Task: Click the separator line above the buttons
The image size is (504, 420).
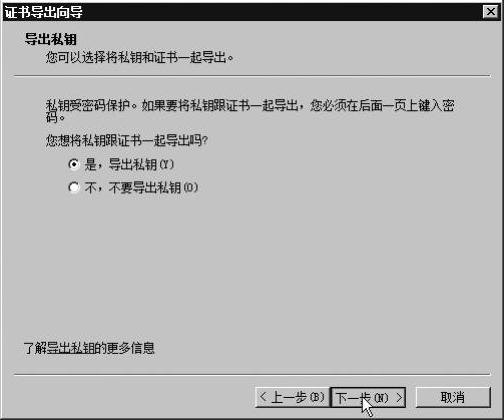Action: click(252, 374)
